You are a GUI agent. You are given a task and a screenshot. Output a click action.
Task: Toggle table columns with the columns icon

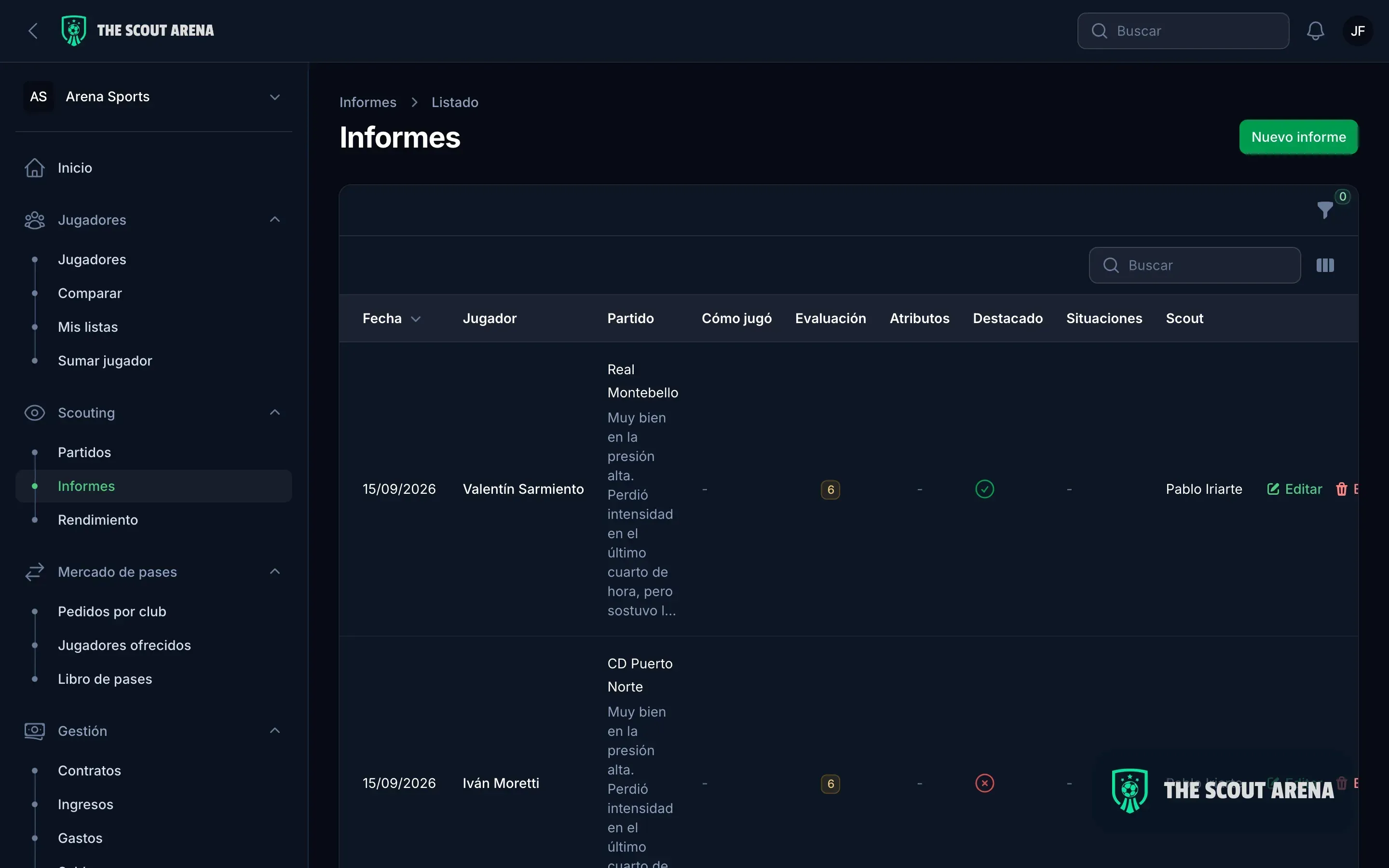(x=1325, y=265)
